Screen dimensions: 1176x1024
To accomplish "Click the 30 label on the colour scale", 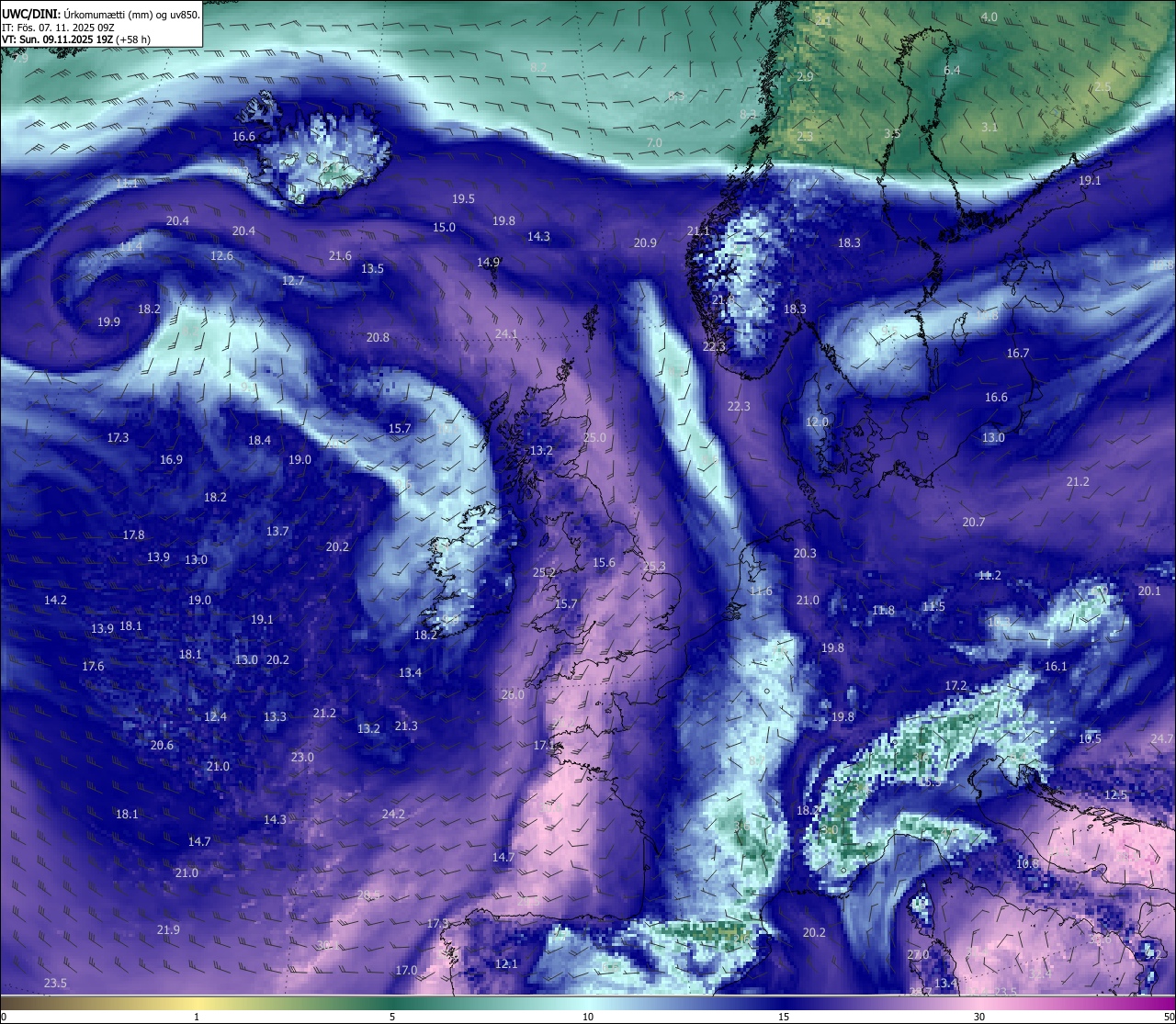I will (x=979, y=1017).
